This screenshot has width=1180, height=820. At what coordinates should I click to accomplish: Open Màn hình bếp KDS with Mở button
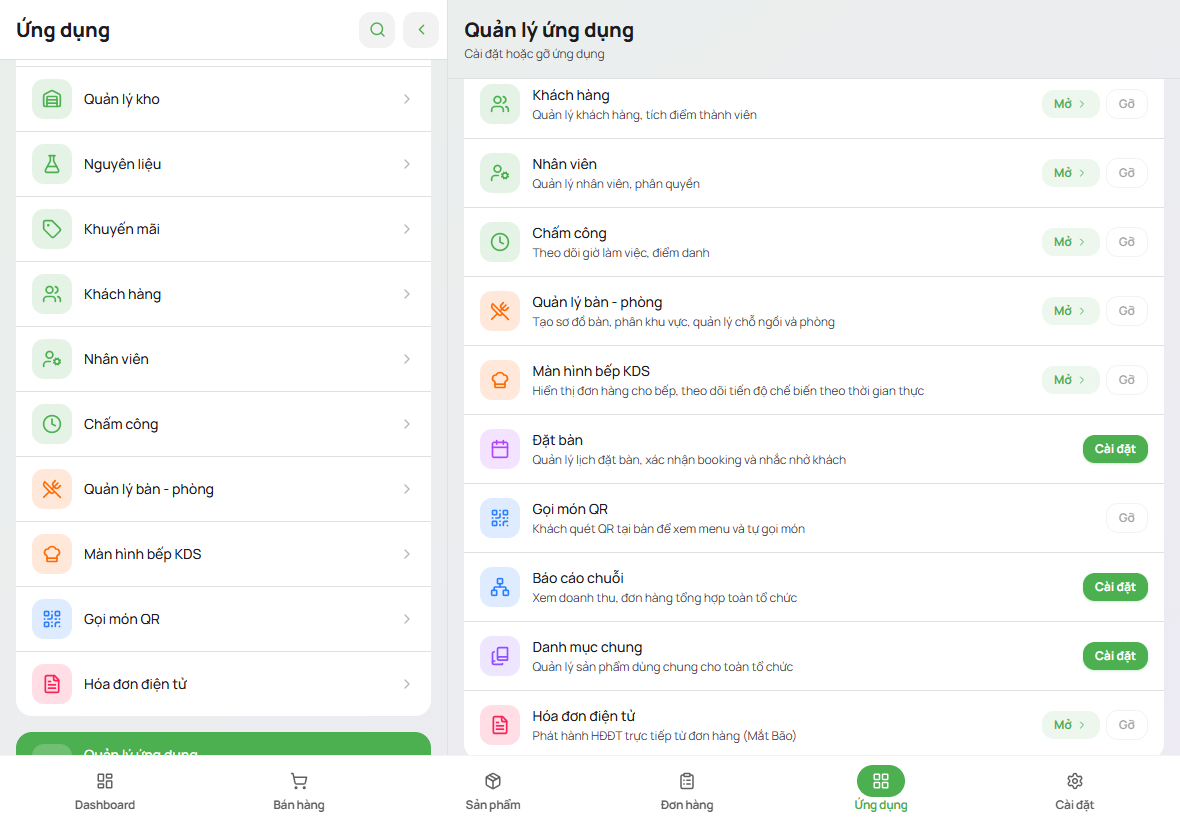click(x=1070, y=380)
